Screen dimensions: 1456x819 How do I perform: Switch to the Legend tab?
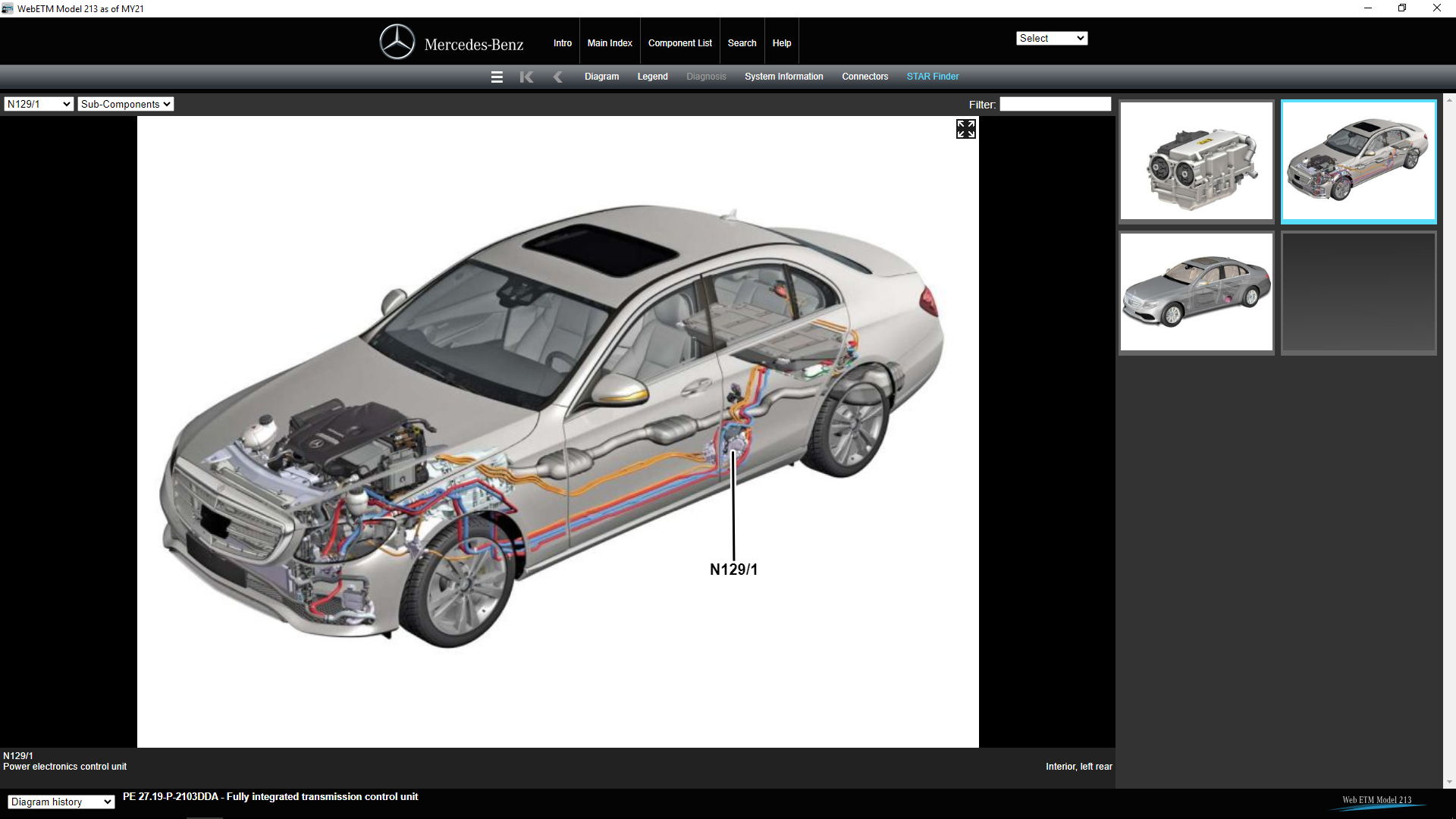(652, 77)
